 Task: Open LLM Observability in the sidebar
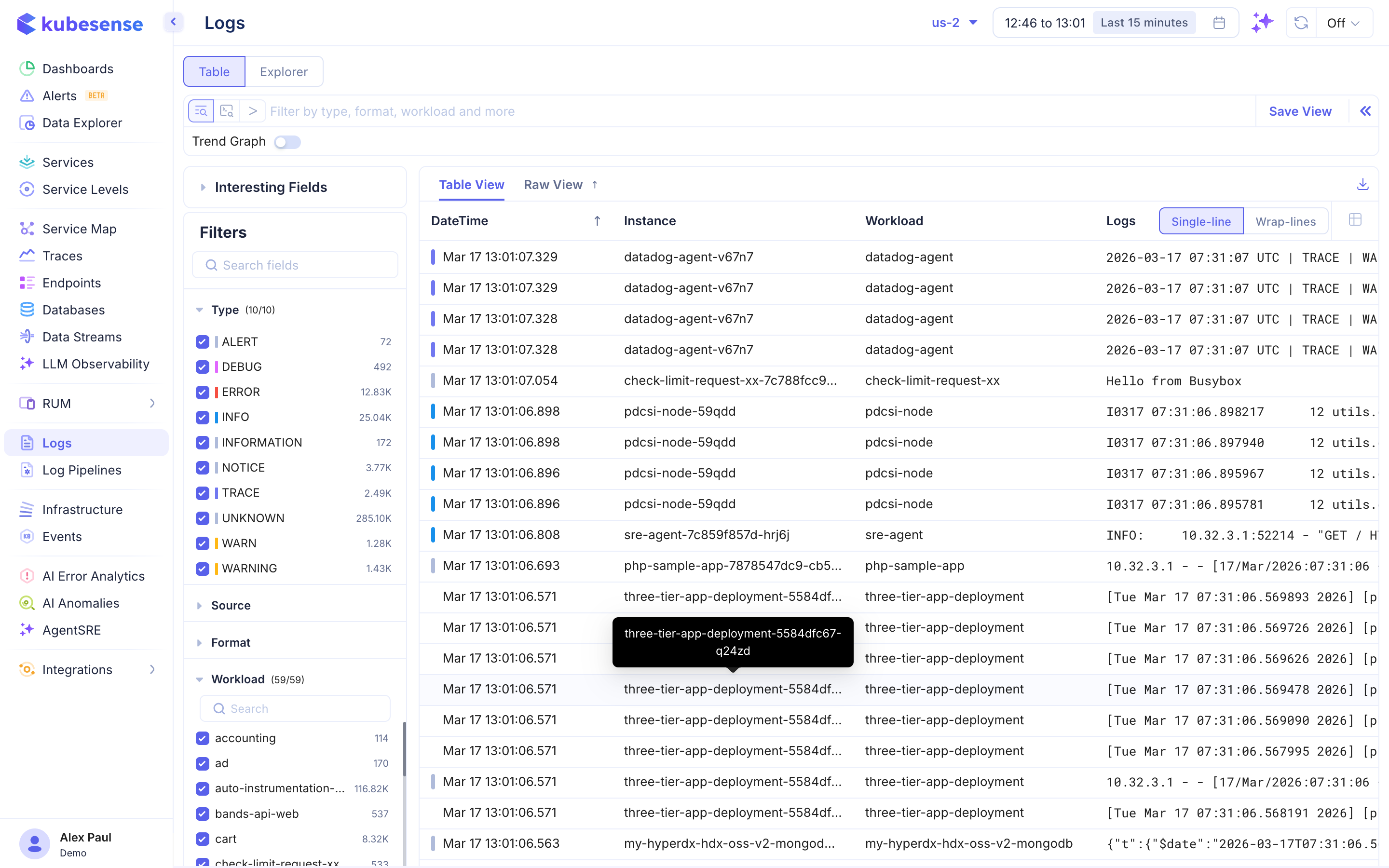[95, 364]
